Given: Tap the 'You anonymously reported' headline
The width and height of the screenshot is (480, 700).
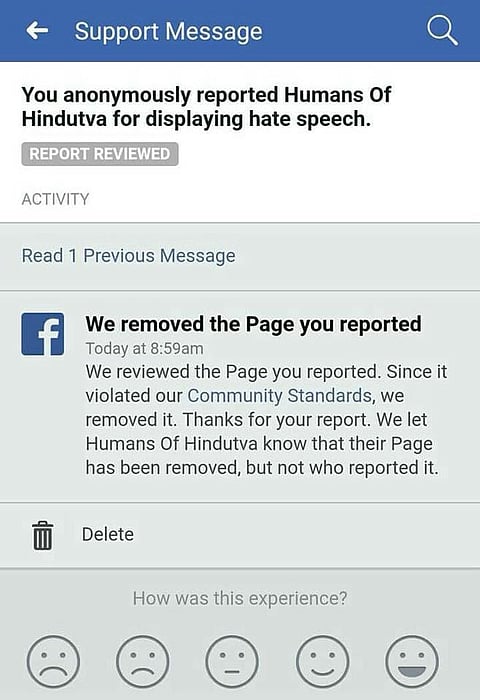Looking at the screenshot, I should (206, 107).
